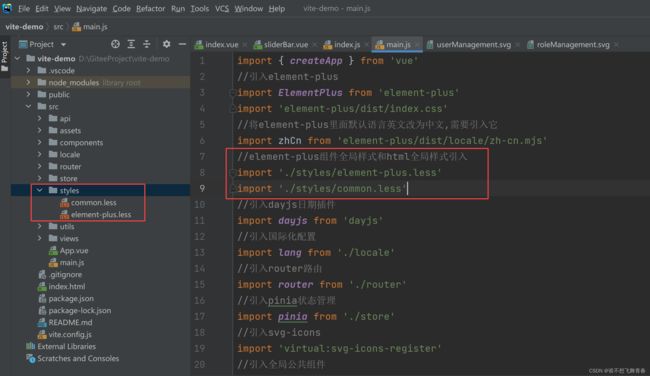Open the Run menu

178,8
